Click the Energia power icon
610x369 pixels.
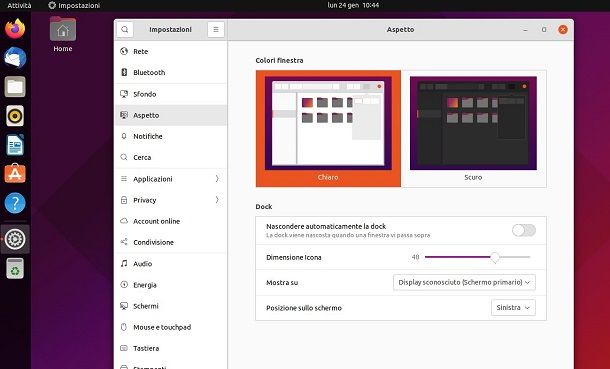pos(124,285)
